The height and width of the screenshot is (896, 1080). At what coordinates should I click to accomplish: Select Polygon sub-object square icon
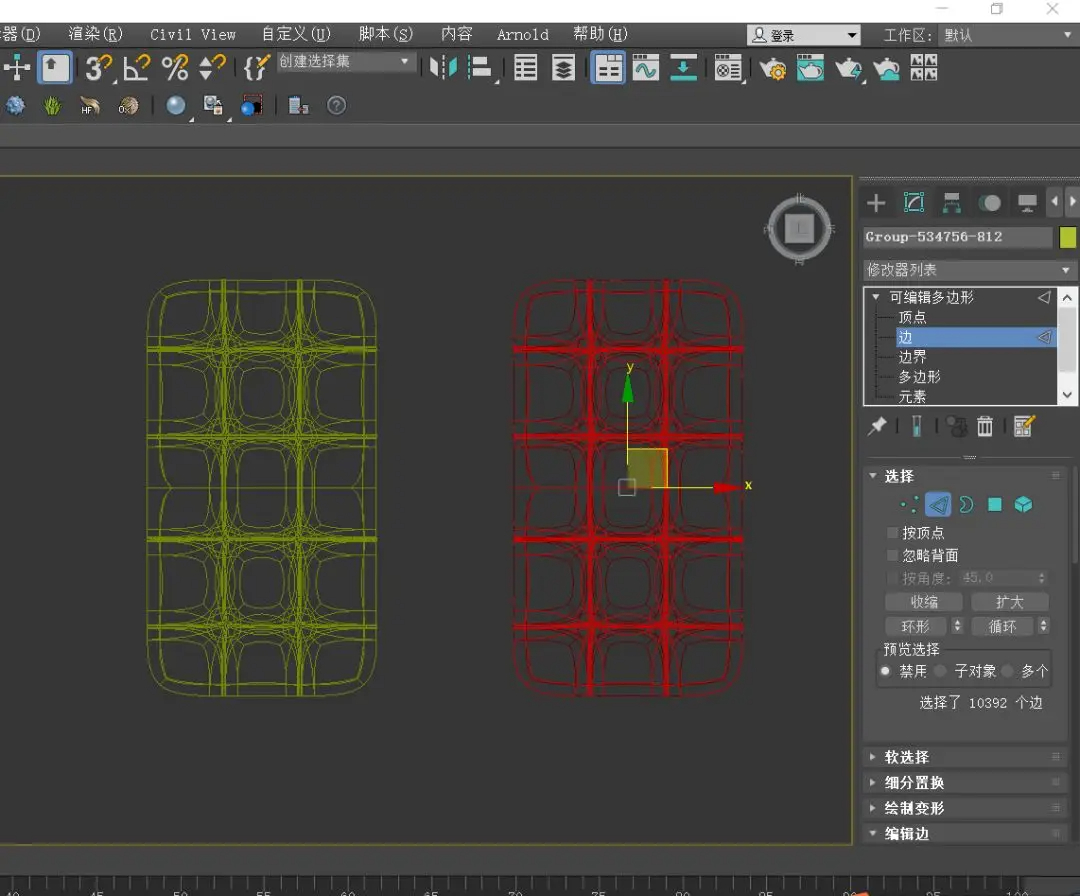(x=994, y=505)
